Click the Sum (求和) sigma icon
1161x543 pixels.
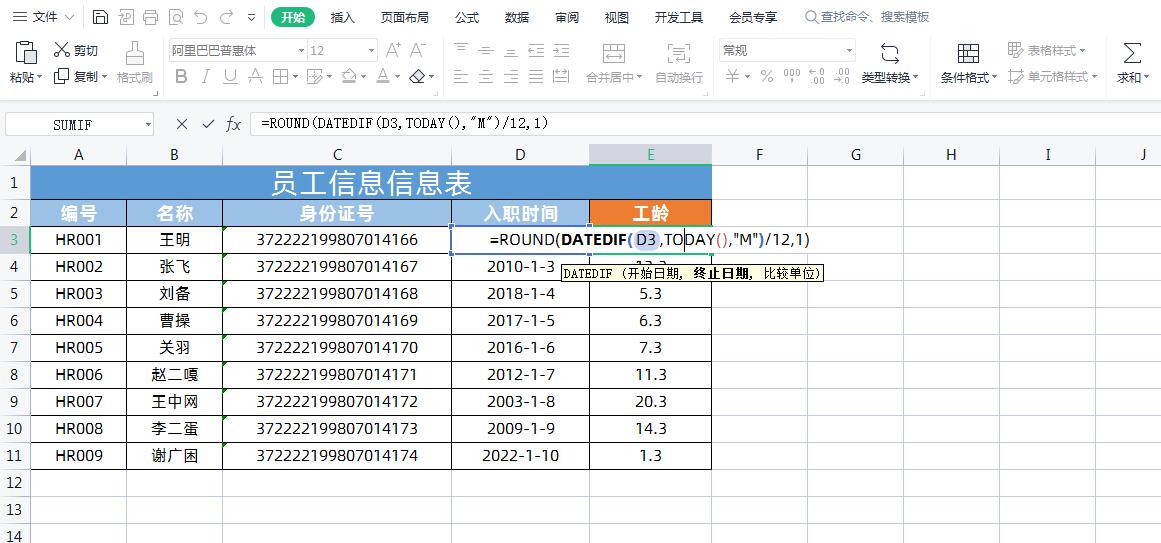tap(1132, 53)
